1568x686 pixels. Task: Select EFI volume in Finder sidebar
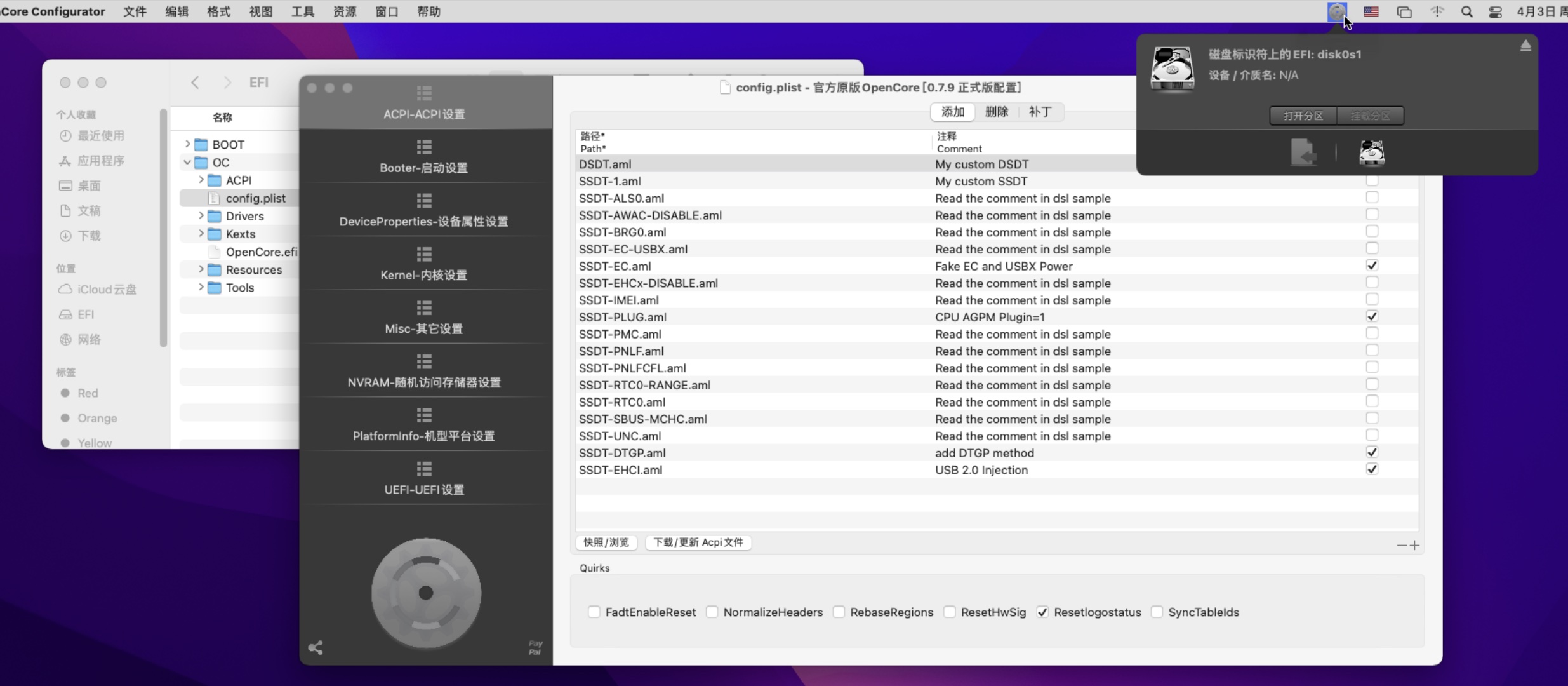point(85,314)
